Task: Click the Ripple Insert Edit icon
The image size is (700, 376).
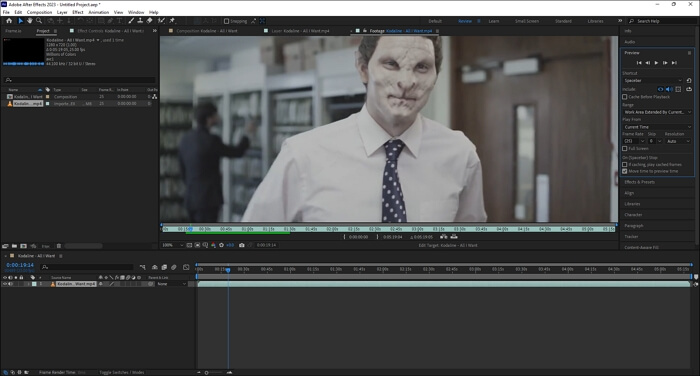Action: [443, 237]
